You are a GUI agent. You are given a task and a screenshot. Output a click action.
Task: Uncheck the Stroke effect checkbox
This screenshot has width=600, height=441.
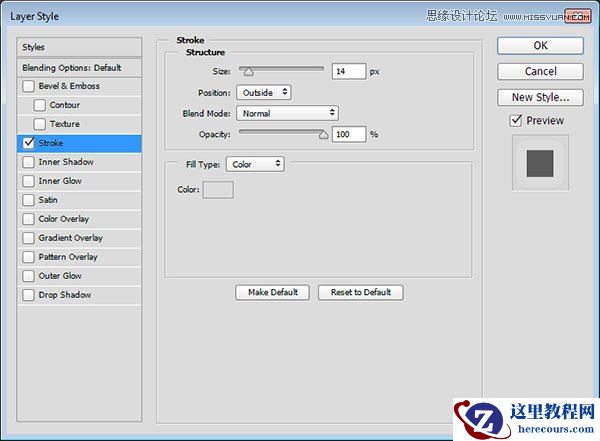pos(28,143)
